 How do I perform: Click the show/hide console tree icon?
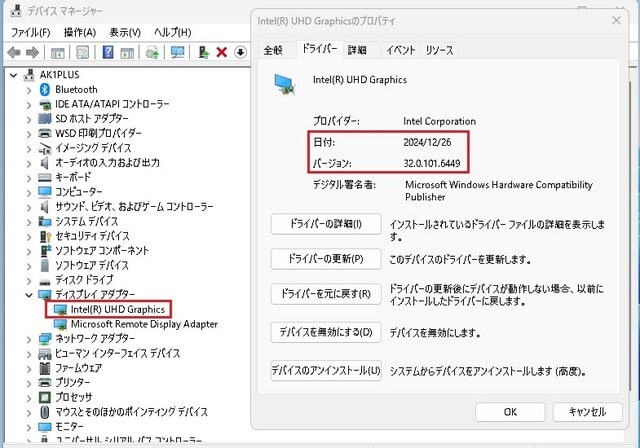[58, 52]
